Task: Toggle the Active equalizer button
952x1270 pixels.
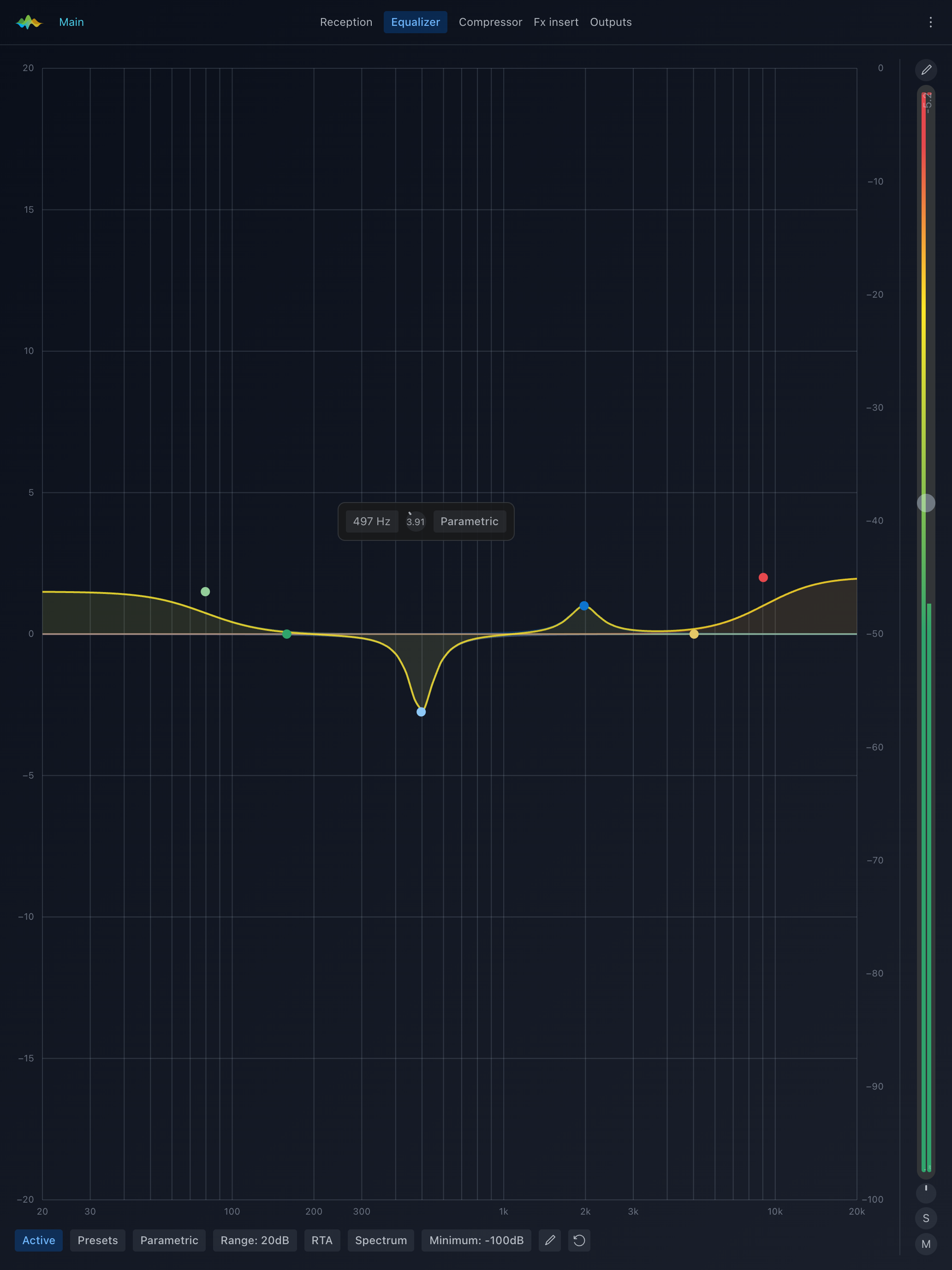Action: point(38,1240)
